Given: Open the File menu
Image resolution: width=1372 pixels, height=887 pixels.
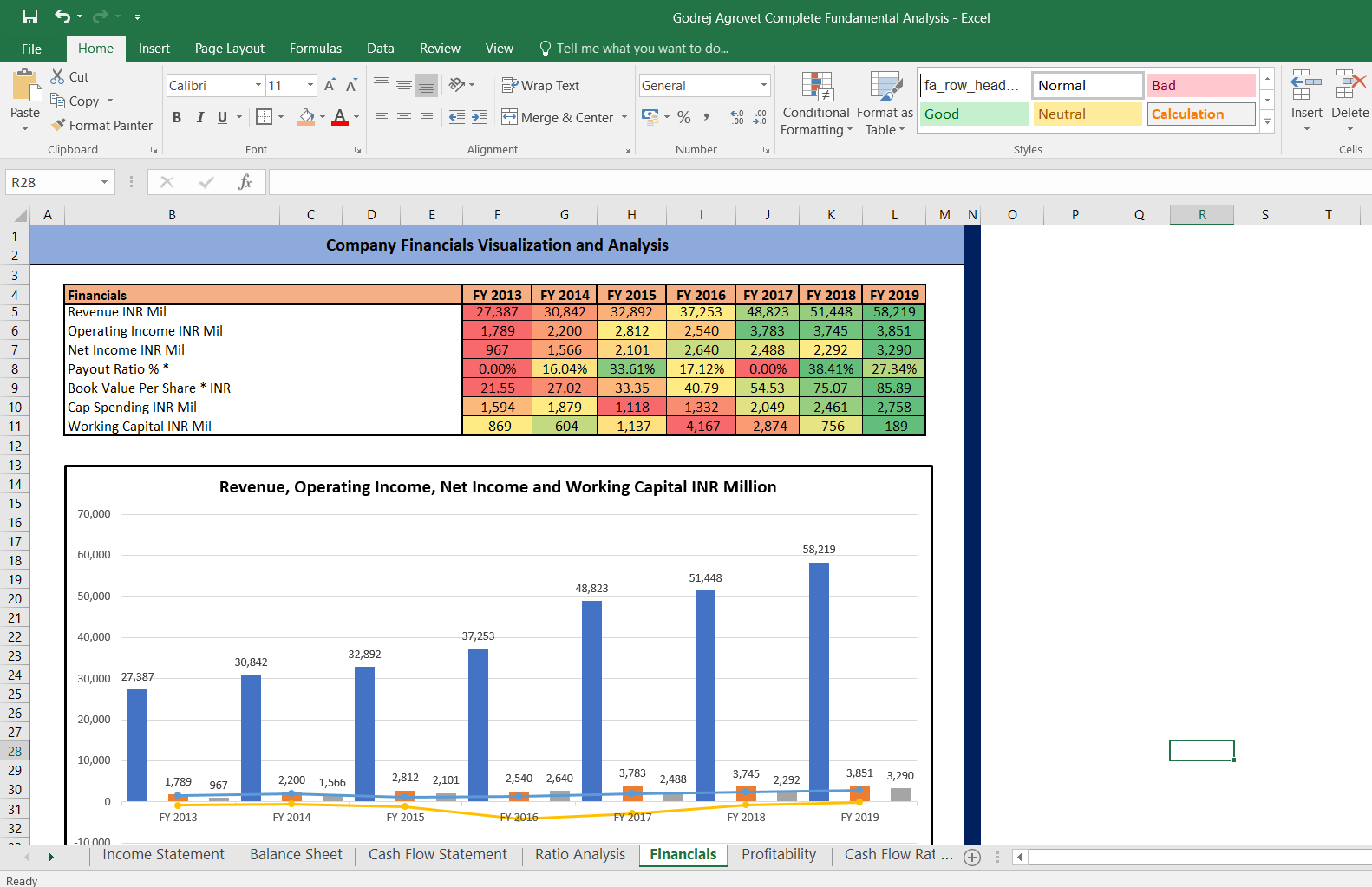Looking at the screenshot, I should click(x=32, y=49).
